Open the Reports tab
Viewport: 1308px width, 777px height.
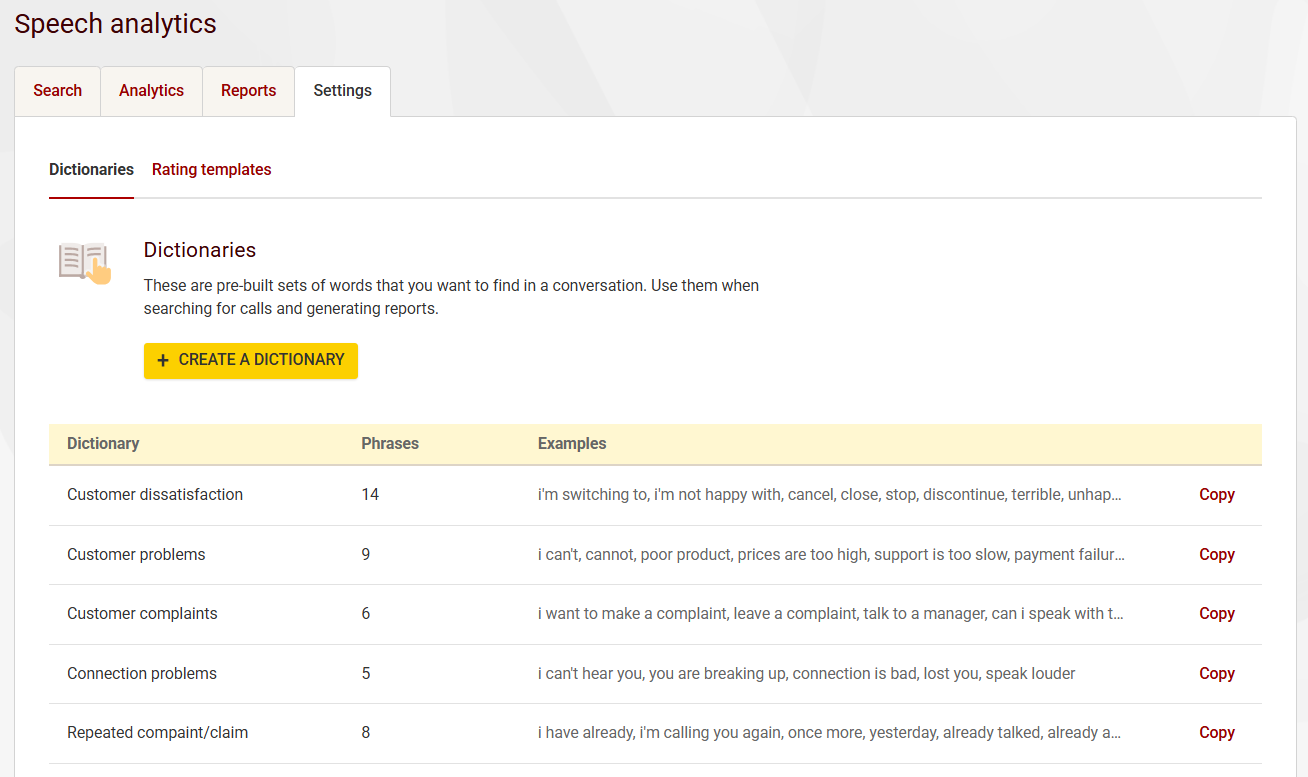pos(248,91)
